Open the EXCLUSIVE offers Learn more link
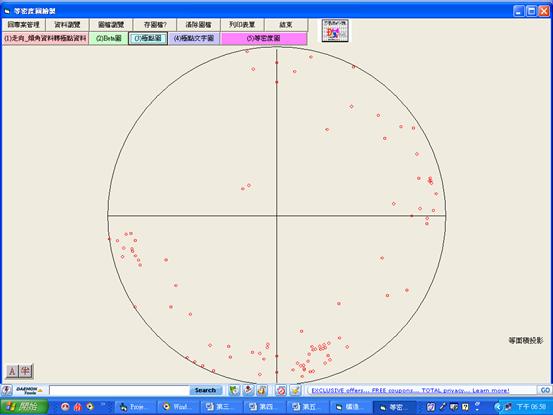 (x=410, y=391)
